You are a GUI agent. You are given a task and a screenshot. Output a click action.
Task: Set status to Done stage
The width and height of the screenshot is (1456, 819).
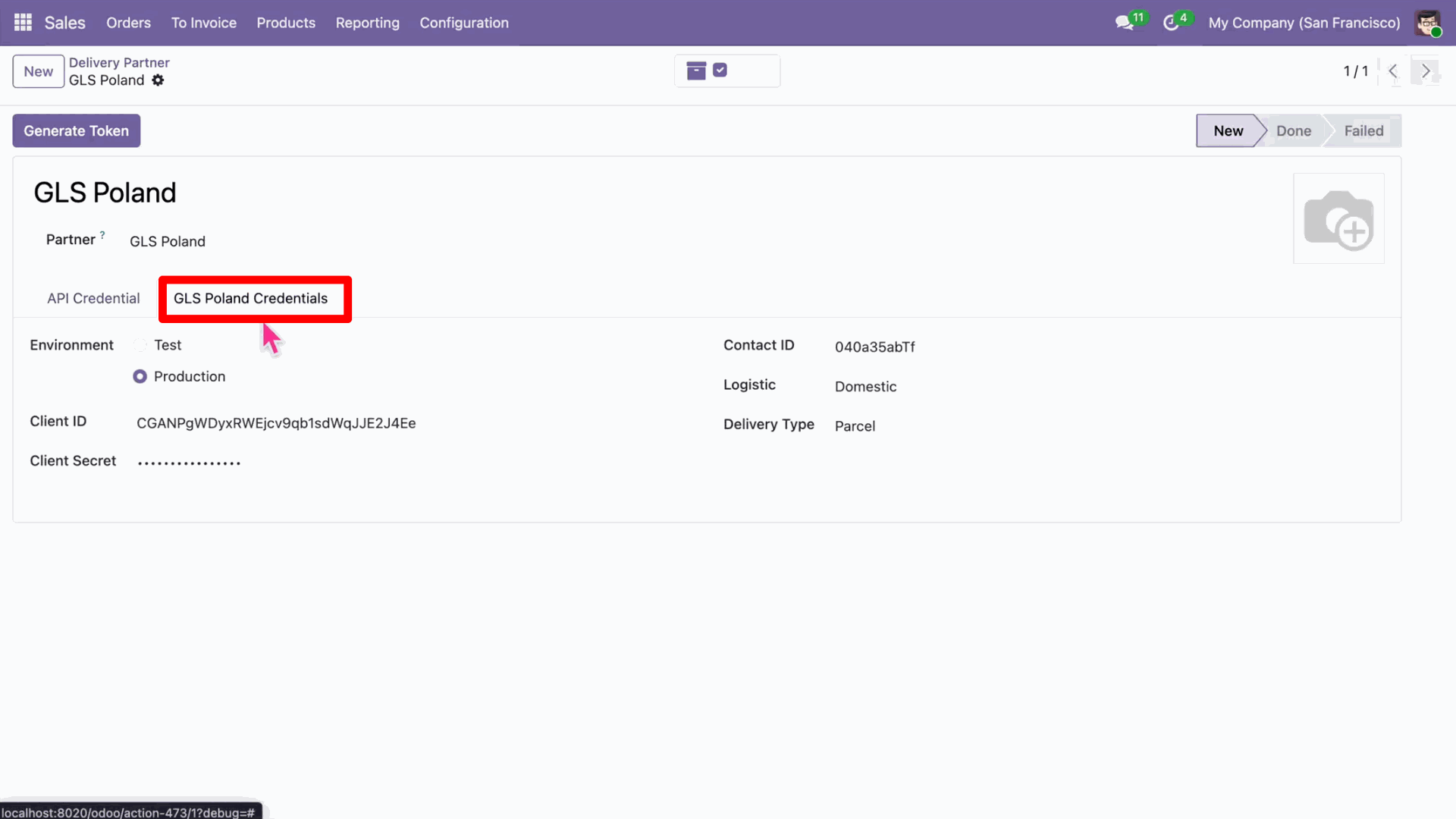[x=1294, y=131]
